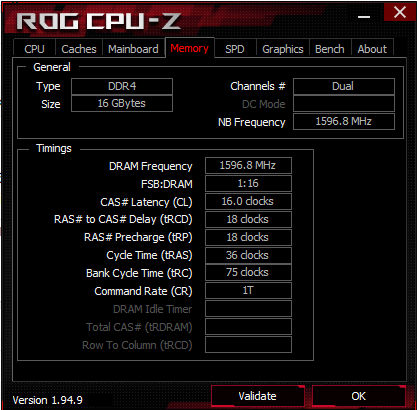The image size is (417, 410).
Task: Select the Mainboard tab
Action: 133,49
